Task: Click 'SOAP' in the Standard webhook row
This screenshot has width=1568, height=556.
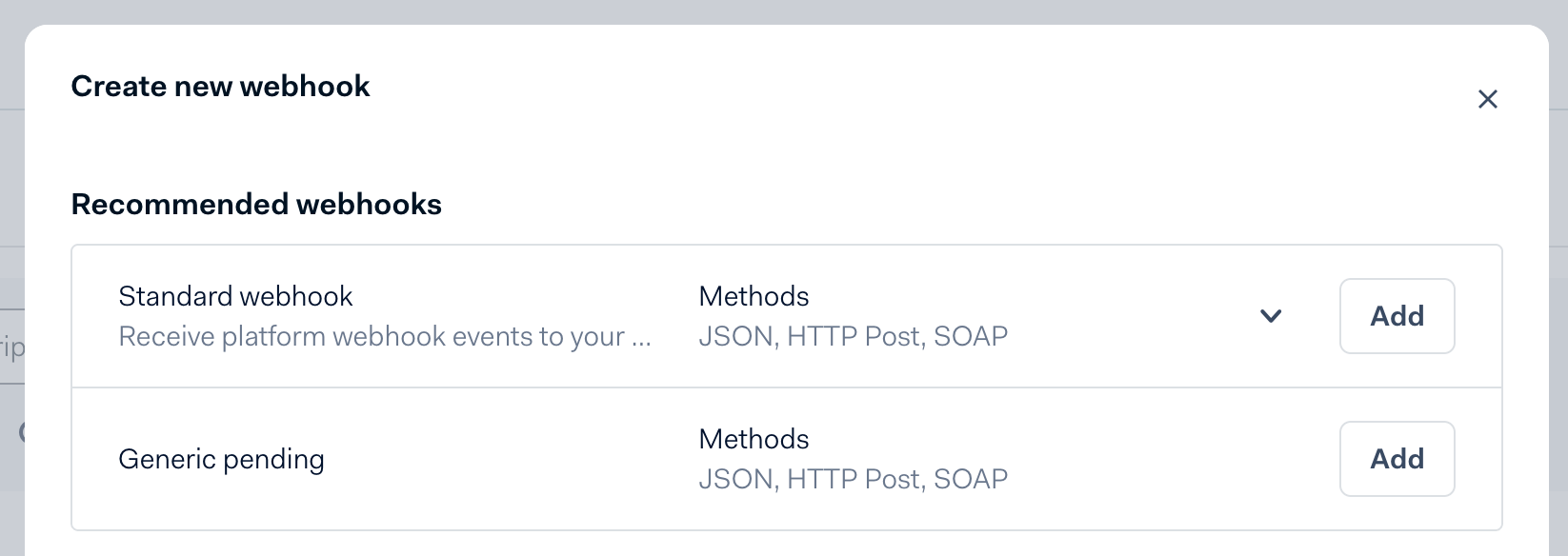Action: tap(971, 337)
